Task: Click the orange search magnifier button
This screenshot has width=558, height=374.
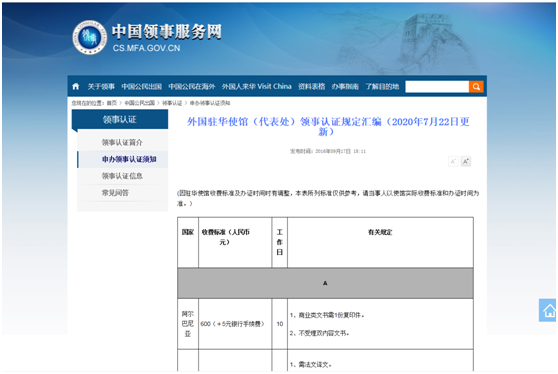Action: [476, 86]
